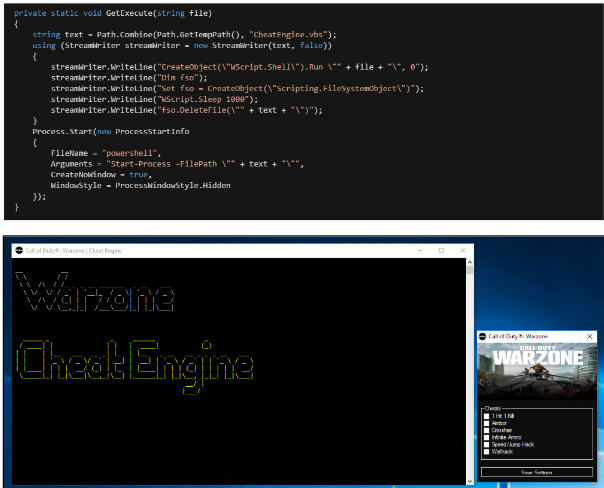Maximize the Warzone | Cheat Engine console window
This screenshot has width=604, height=488.
click(x=441, y=250)
